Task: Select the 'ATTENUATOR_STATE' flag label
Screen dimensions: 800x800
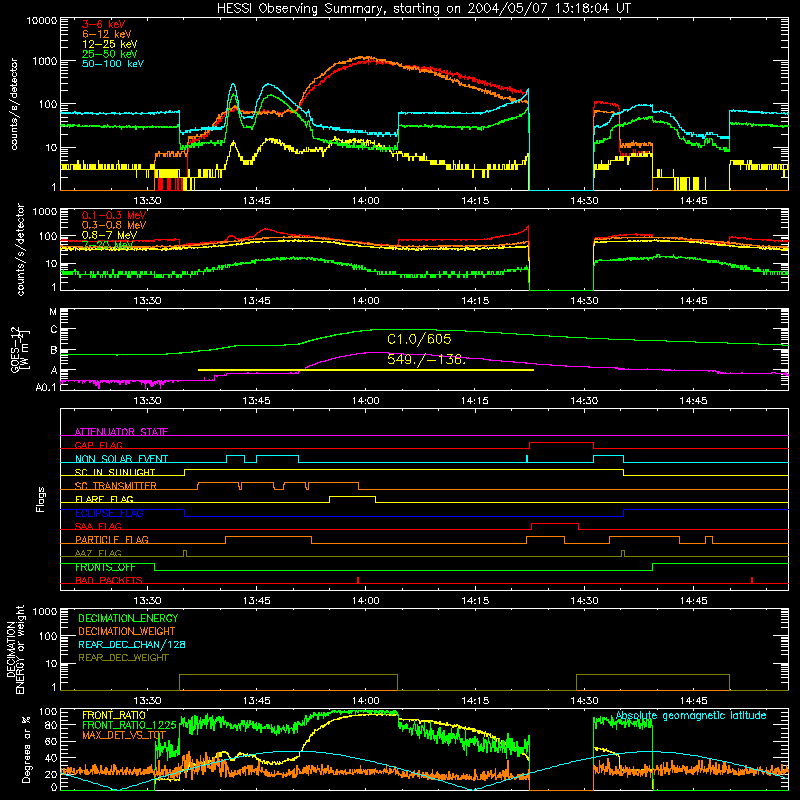Action: [121, 432]
